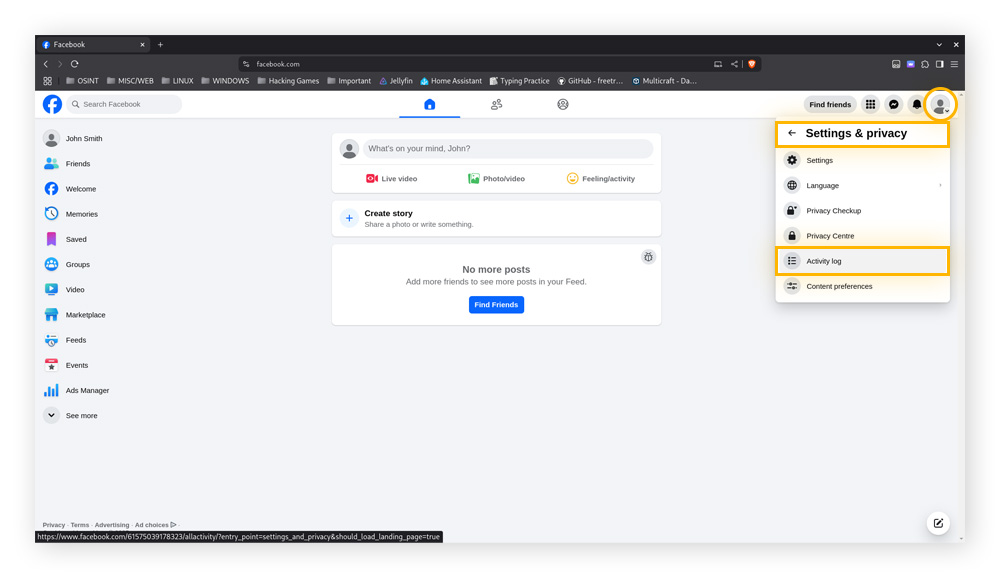The image size is (1000, 578).
Task: Click the new message compose icon
Action: pos(938,523)
